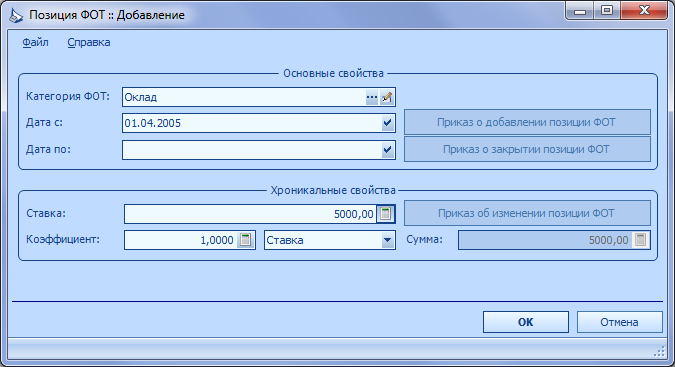
Task: Click the Основные свойства group title
Action: point(333,74)
